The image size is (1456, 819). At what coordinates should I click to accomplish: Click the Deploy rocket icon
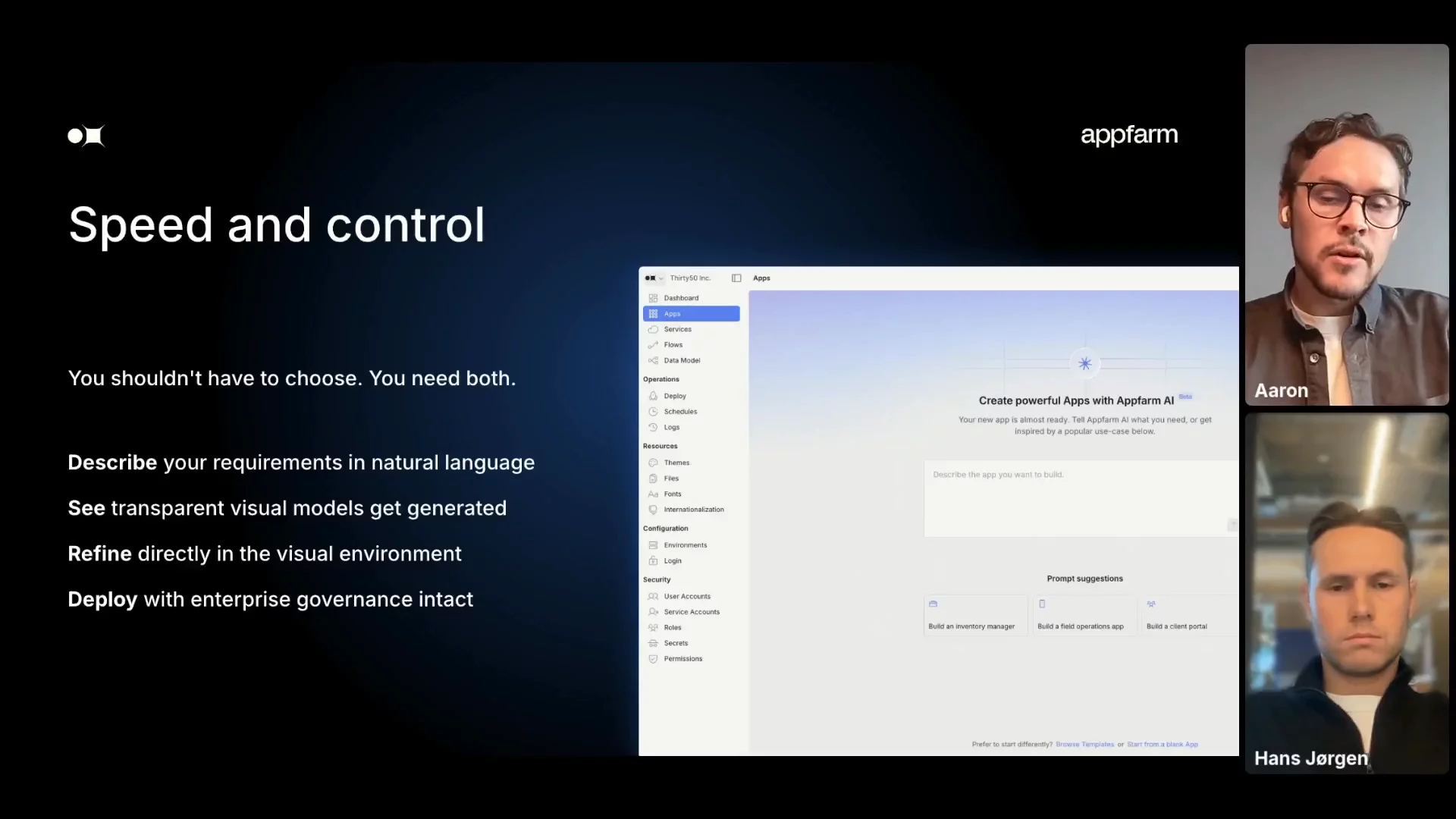click(653, 396)
